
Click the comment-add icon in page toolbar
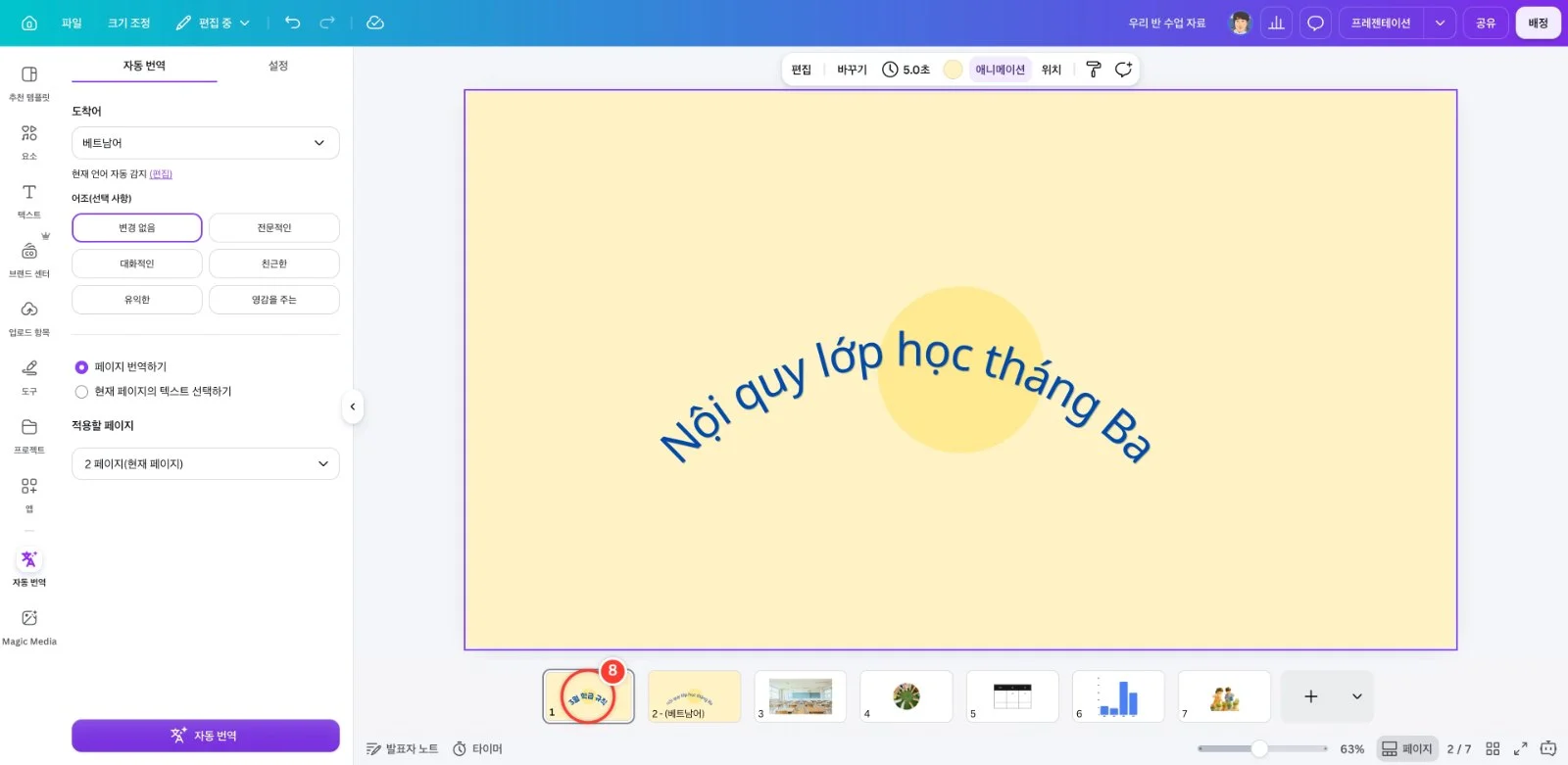[x=1123, y=70]
